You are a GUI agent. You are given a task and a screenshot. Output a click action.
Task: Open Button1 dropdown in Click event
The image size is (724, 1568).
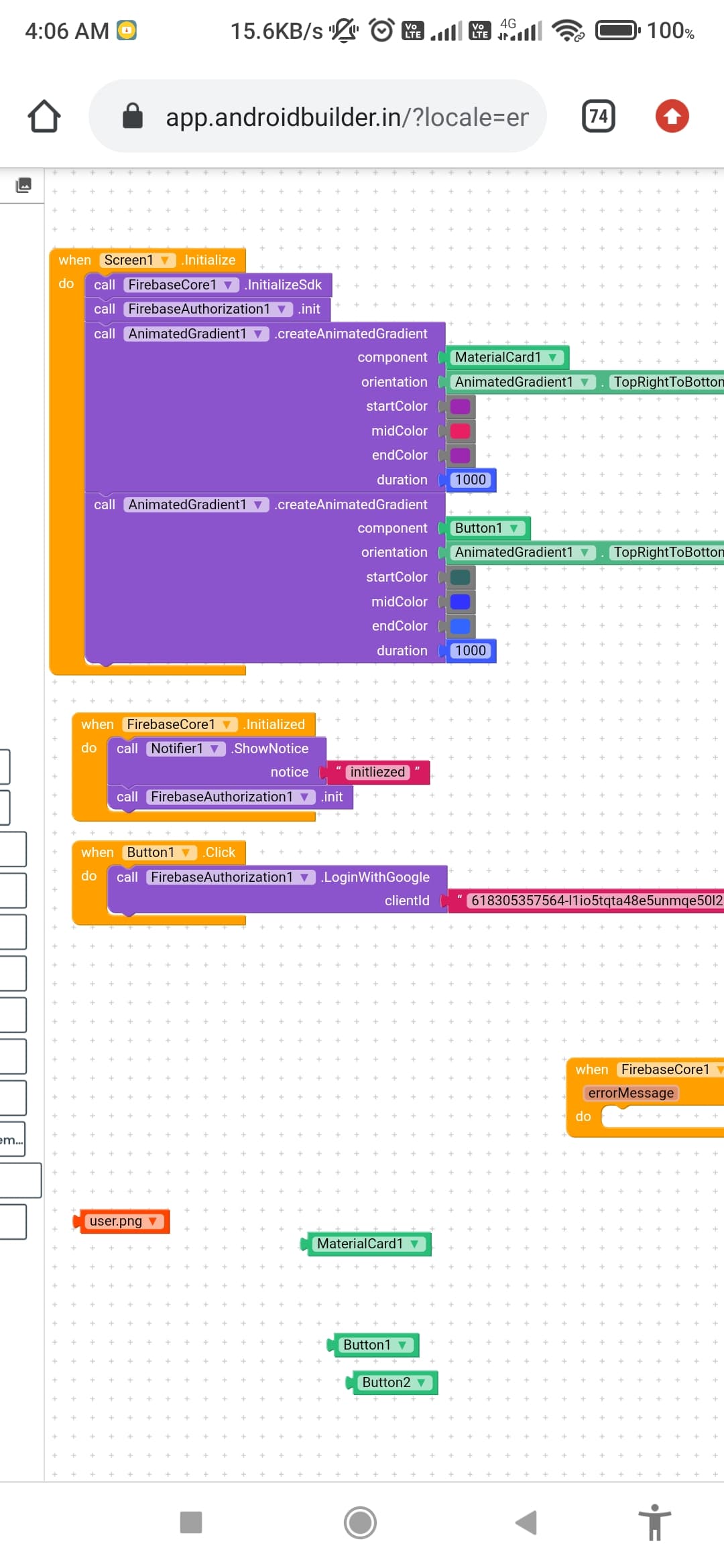tap(159, 852)
